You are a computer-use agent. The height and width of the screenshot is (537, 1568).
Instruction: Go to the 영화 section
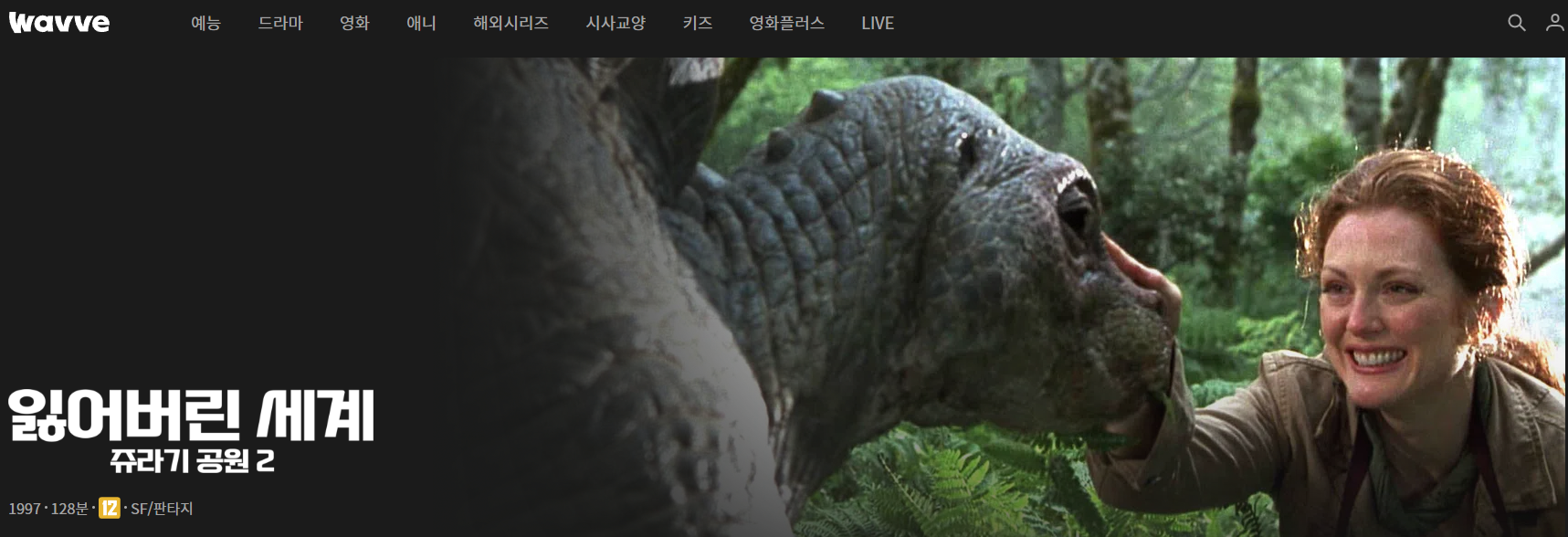(x=354, y=23)
